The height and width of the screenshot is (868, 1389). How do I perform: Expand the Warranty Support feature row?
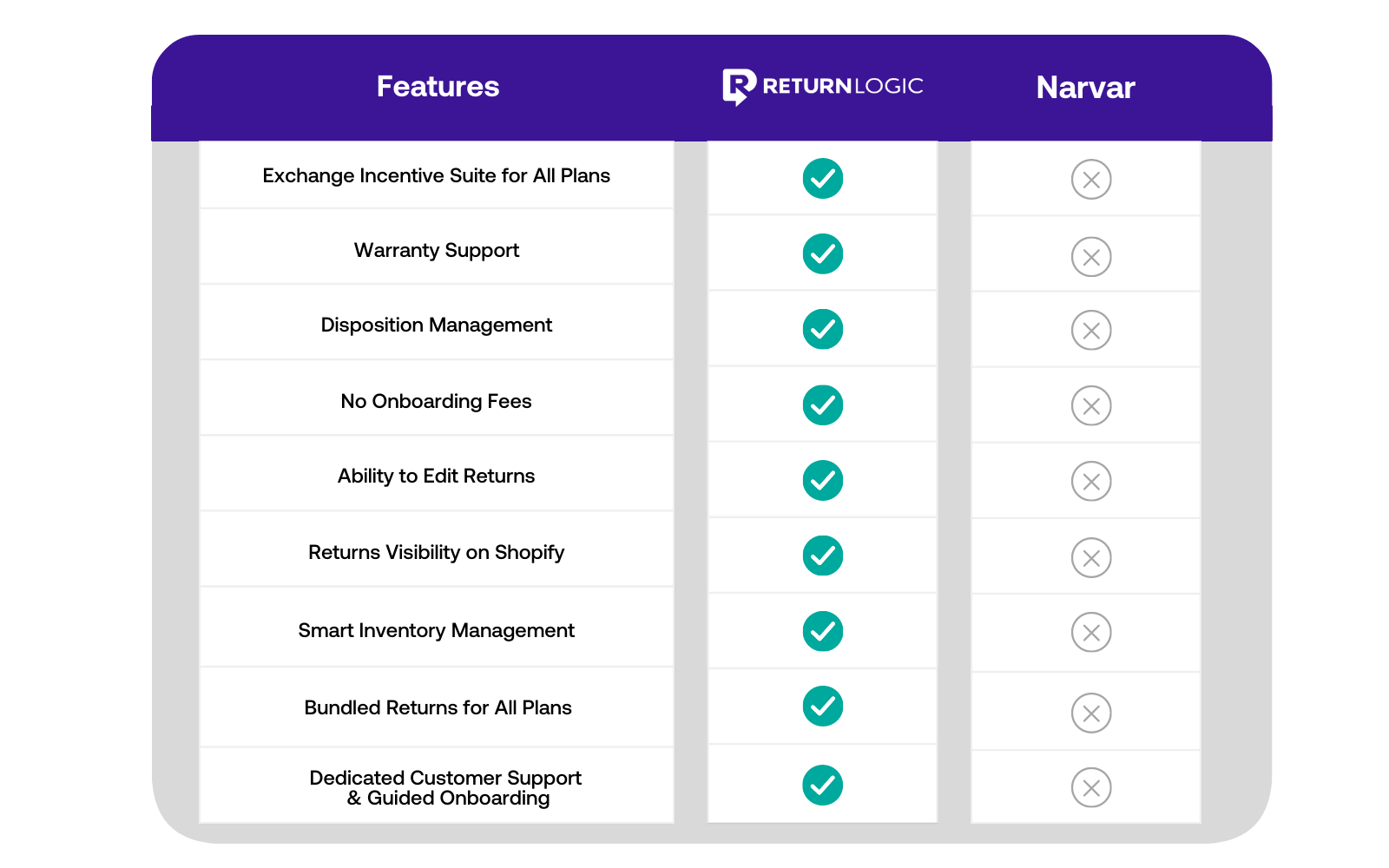[437, 250]
